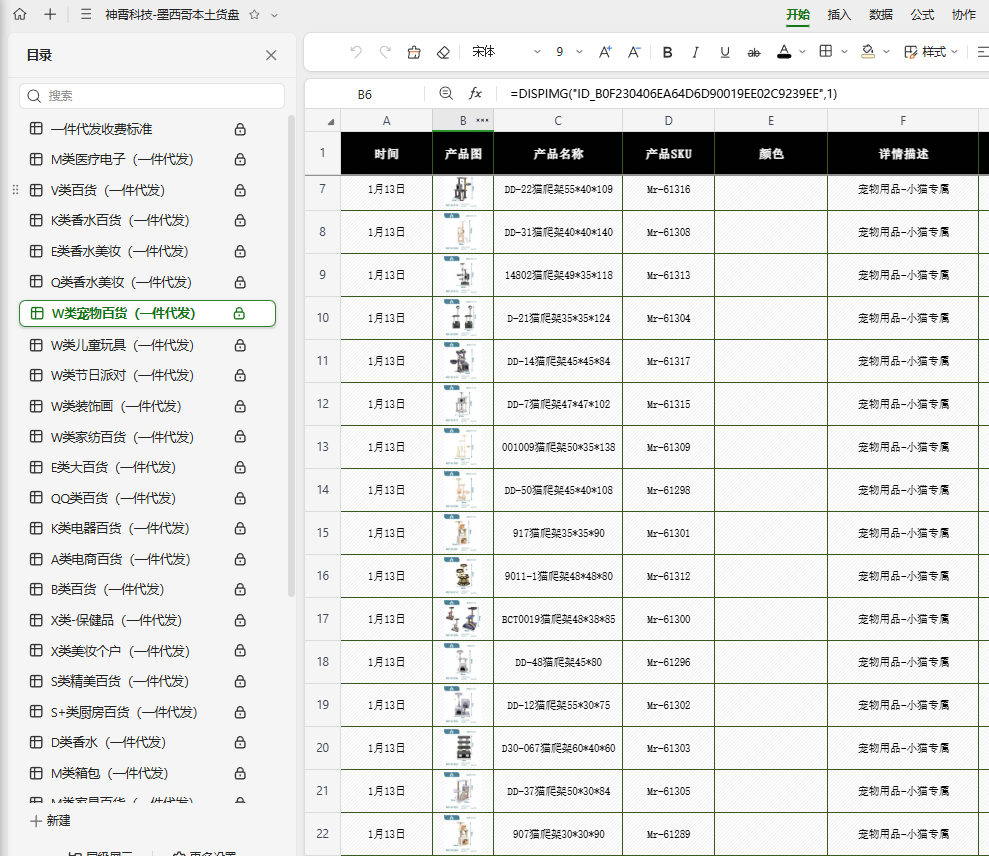
Task: Click lock icon of W类节日派对
Action: click(x=240, y=375)
